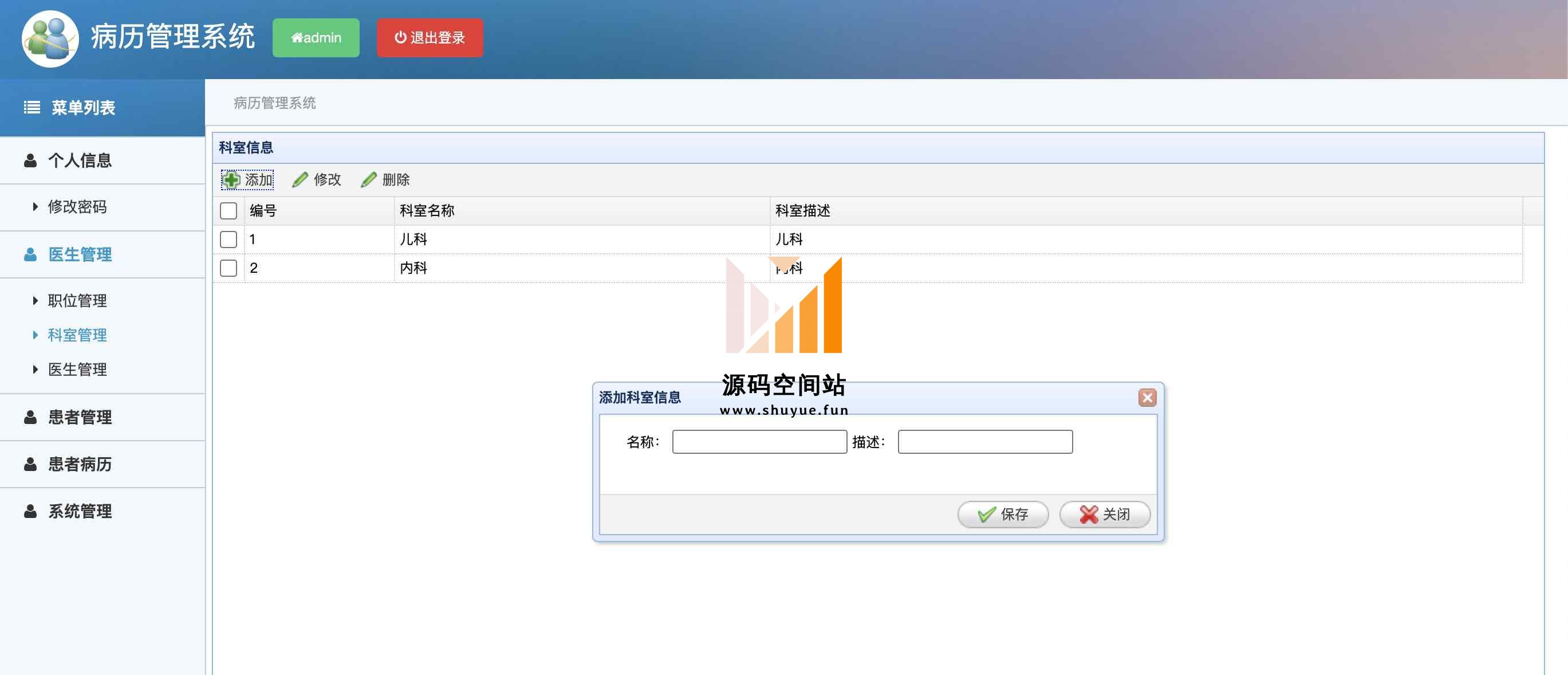
Task: Go to 医生管理 submenu item
Action: click(77, 370)
